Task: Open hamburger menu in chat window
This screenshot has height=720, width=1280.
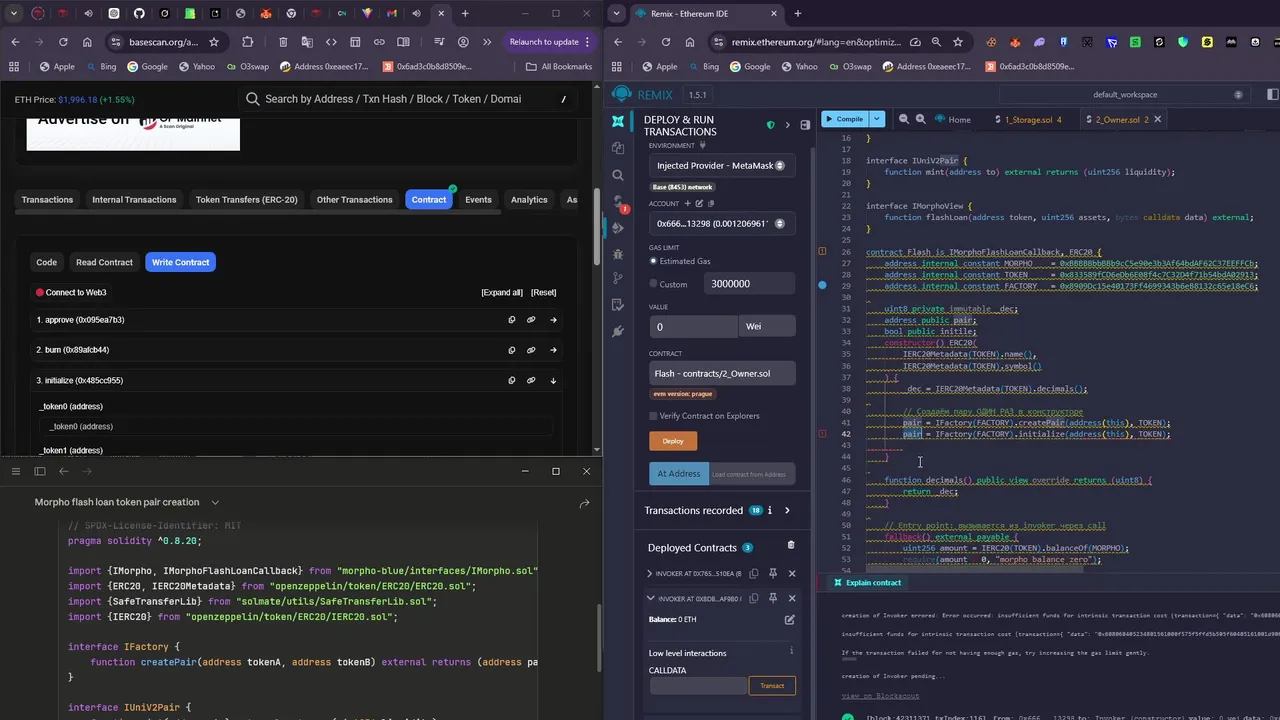Action: coord(15,471)
